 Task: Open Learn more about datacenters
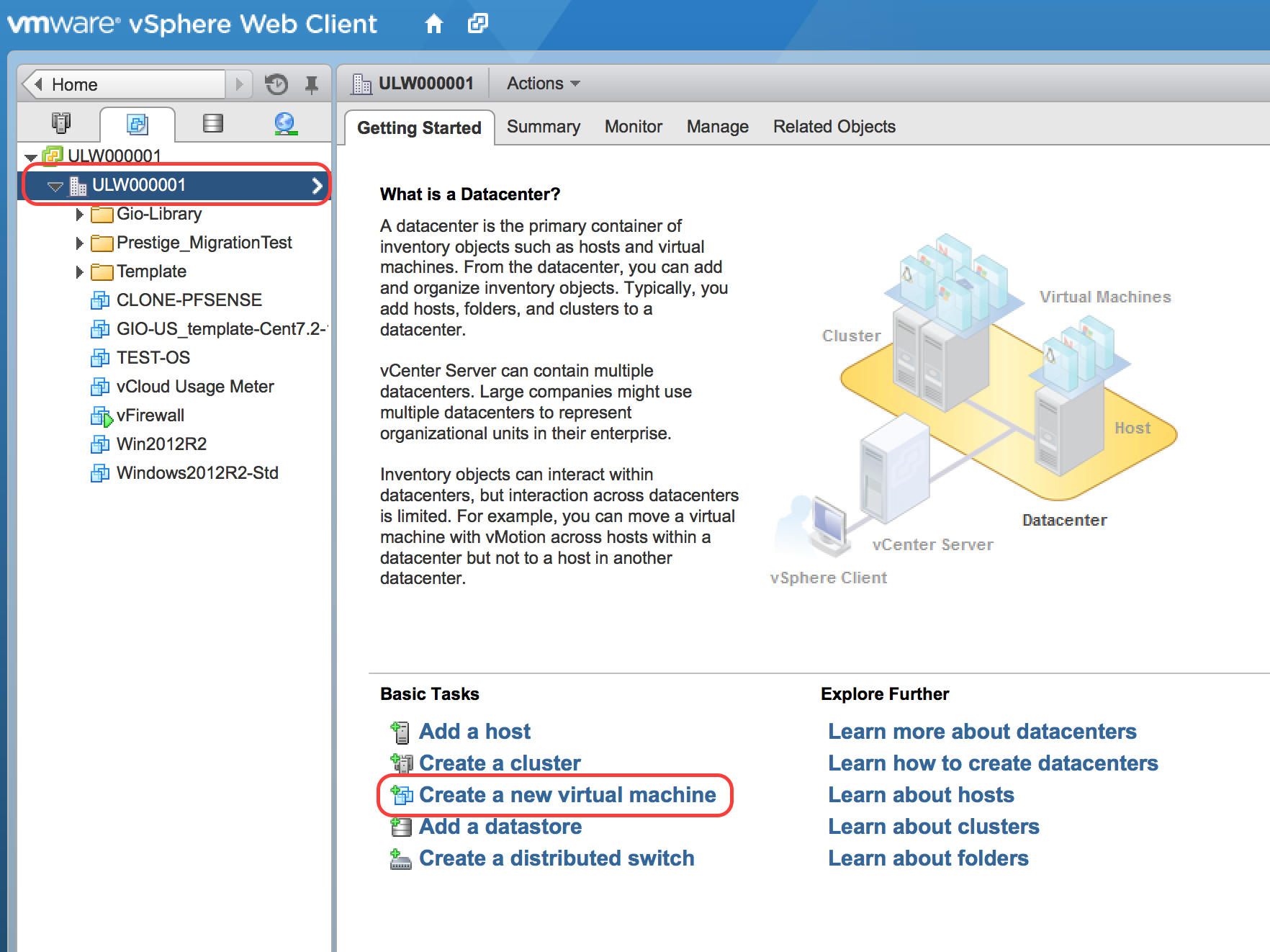tap(982, 732)
